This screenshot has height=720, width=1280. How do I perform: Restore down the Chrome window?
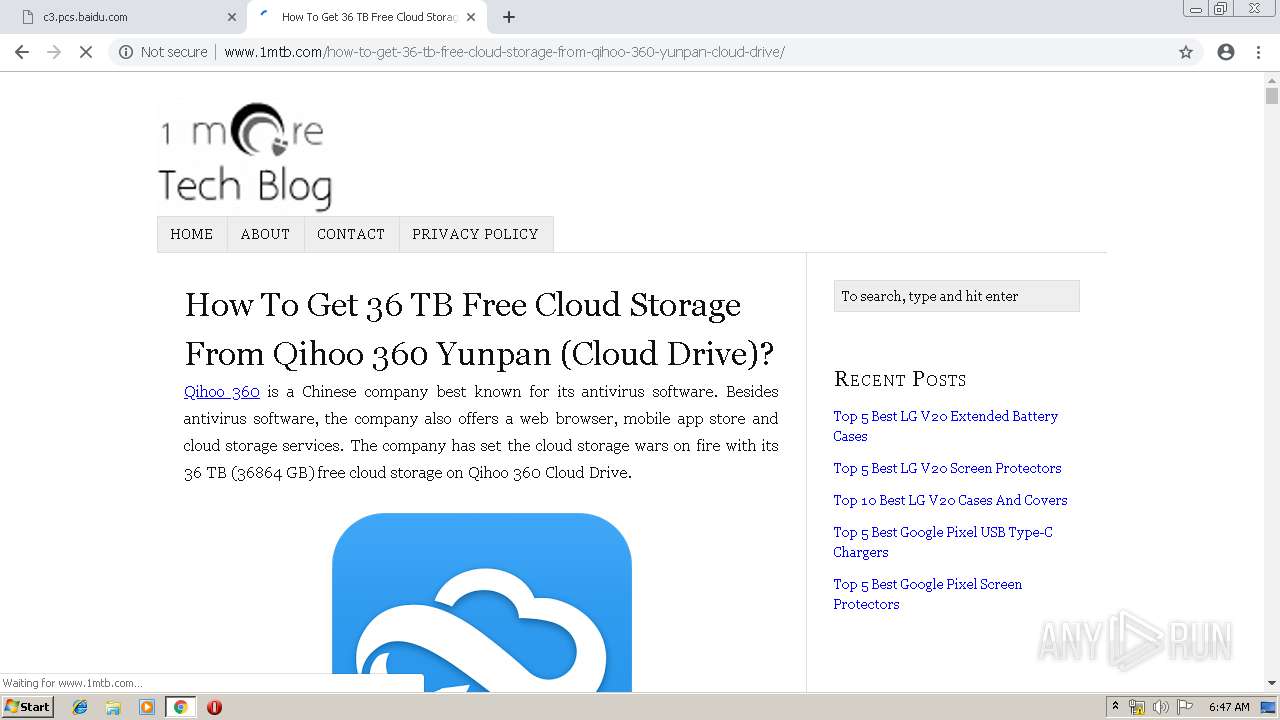[x=1221, y=9]
